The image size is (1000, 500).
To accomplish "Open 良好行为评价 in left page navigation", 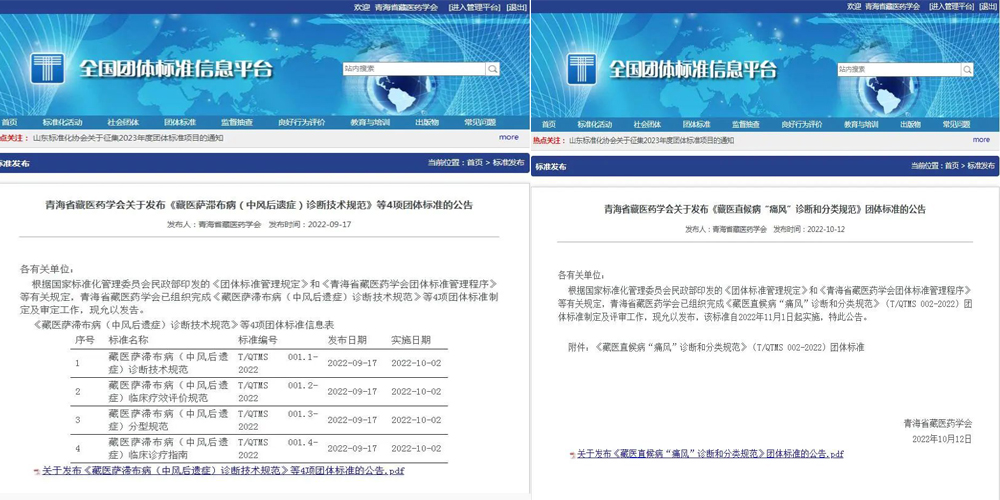I will click(x=302, y=122).
